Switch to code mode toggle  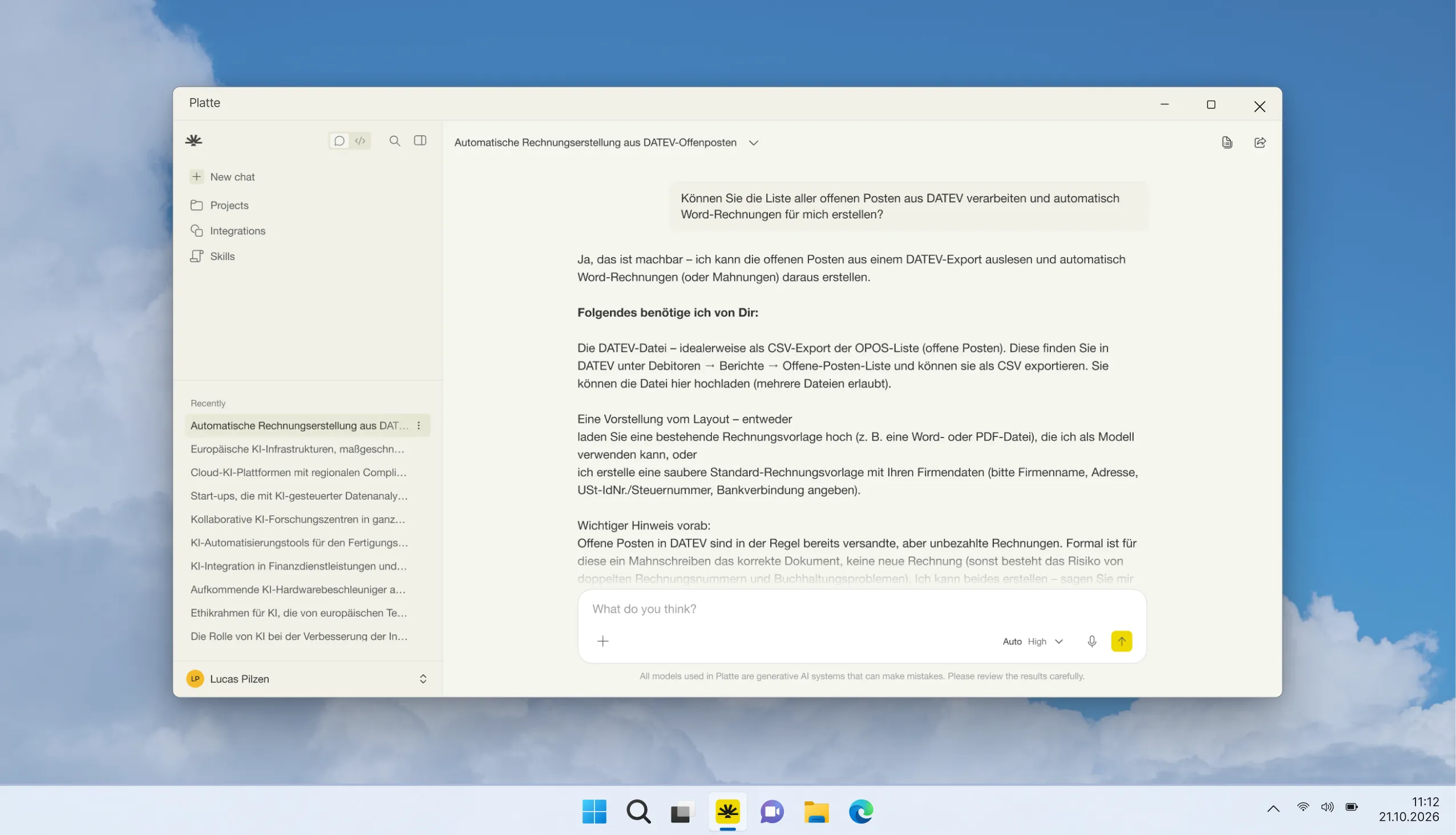click(360, 140)
